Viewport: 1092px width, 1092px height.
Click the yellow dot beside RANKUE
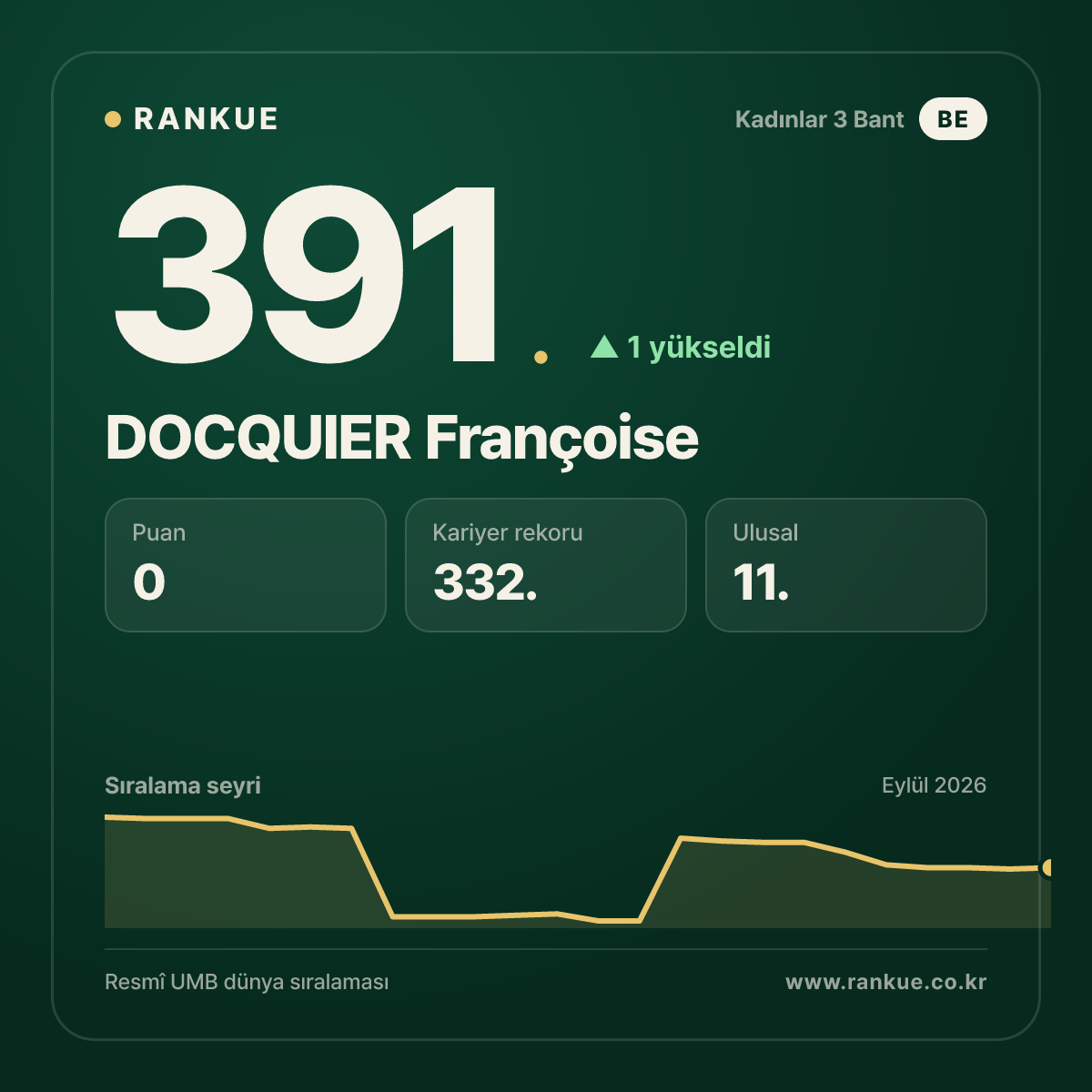113,119
